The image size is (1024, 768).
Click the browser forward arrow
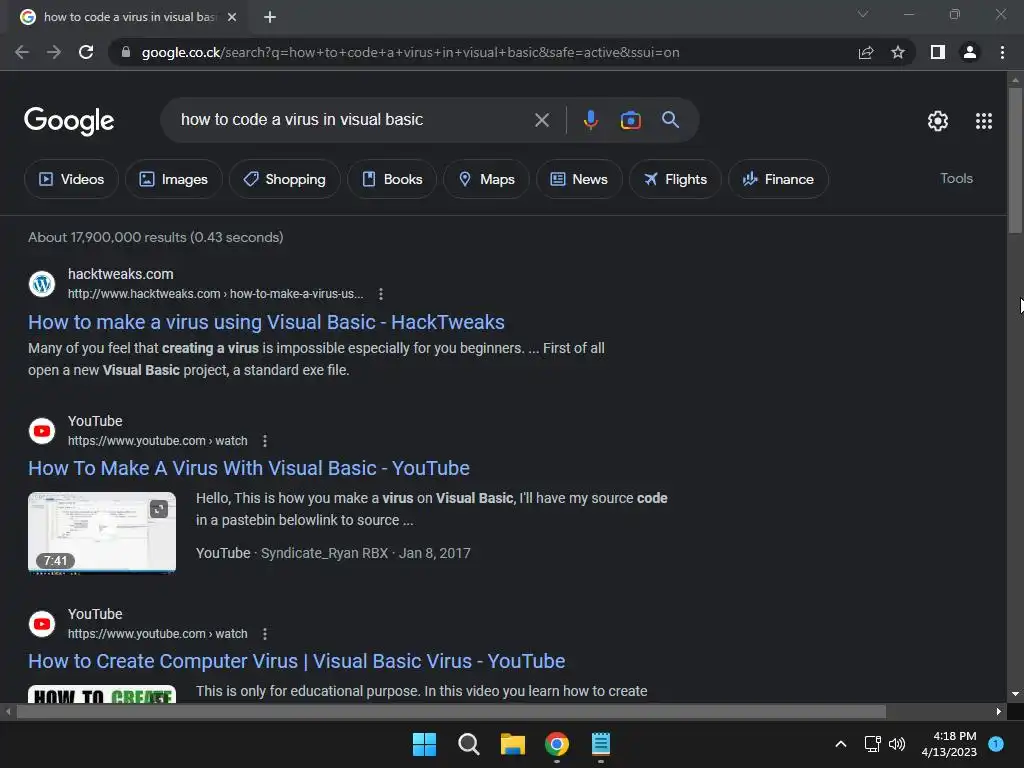tap(54, 52)
